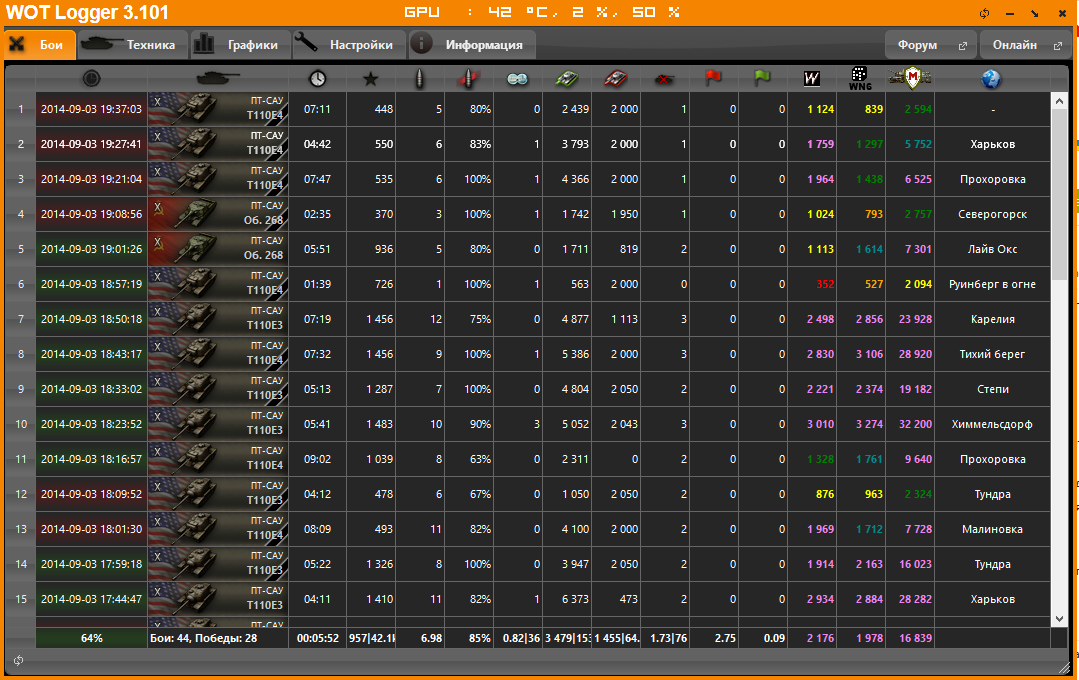Image resolution: width=1079 pixels, height=680 pixels.
Task: Sort by the red tank damage icon
Action: pyautogui.click(x=616, y=79)
